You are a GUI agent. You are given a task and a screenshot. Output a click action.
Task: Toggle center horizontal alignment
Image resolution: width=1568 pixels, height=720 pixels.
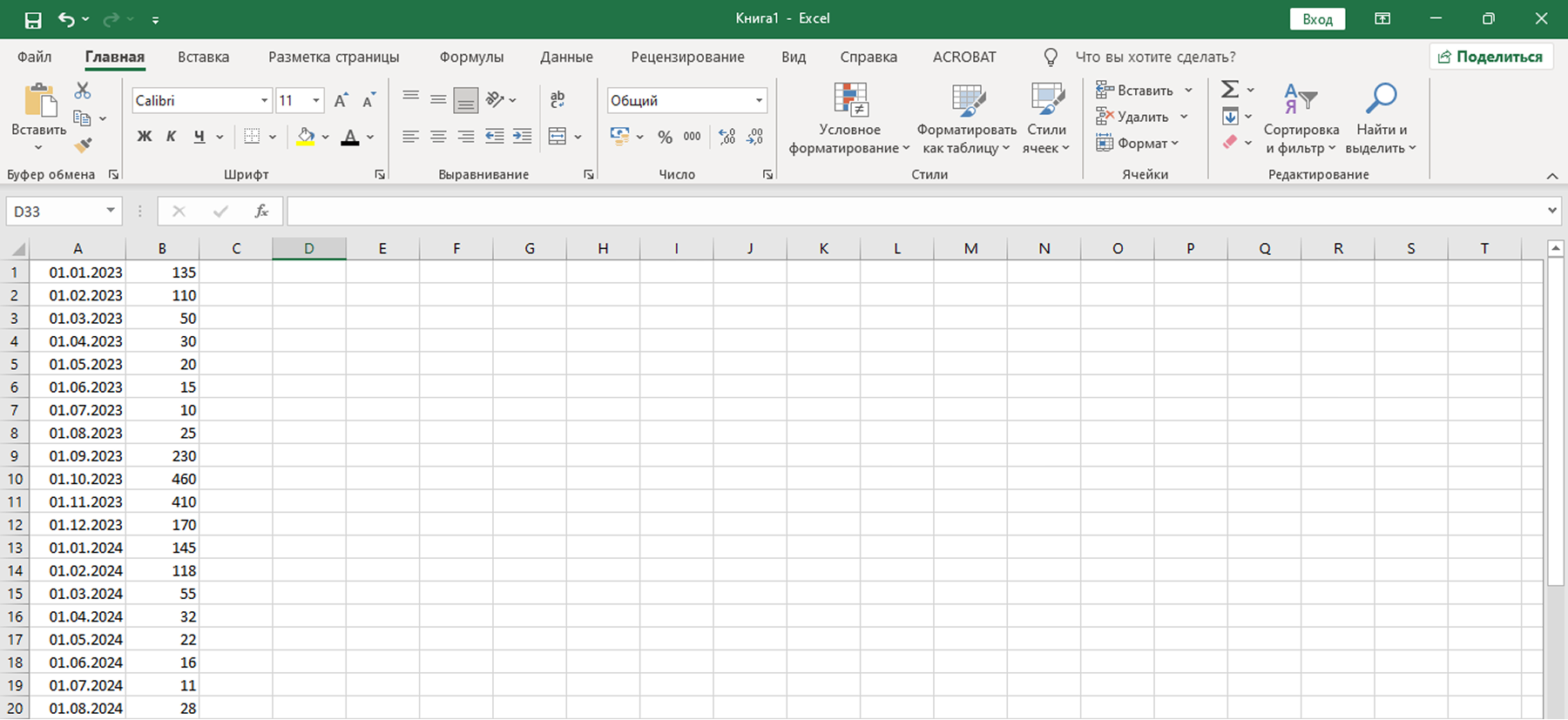[438, 137]
